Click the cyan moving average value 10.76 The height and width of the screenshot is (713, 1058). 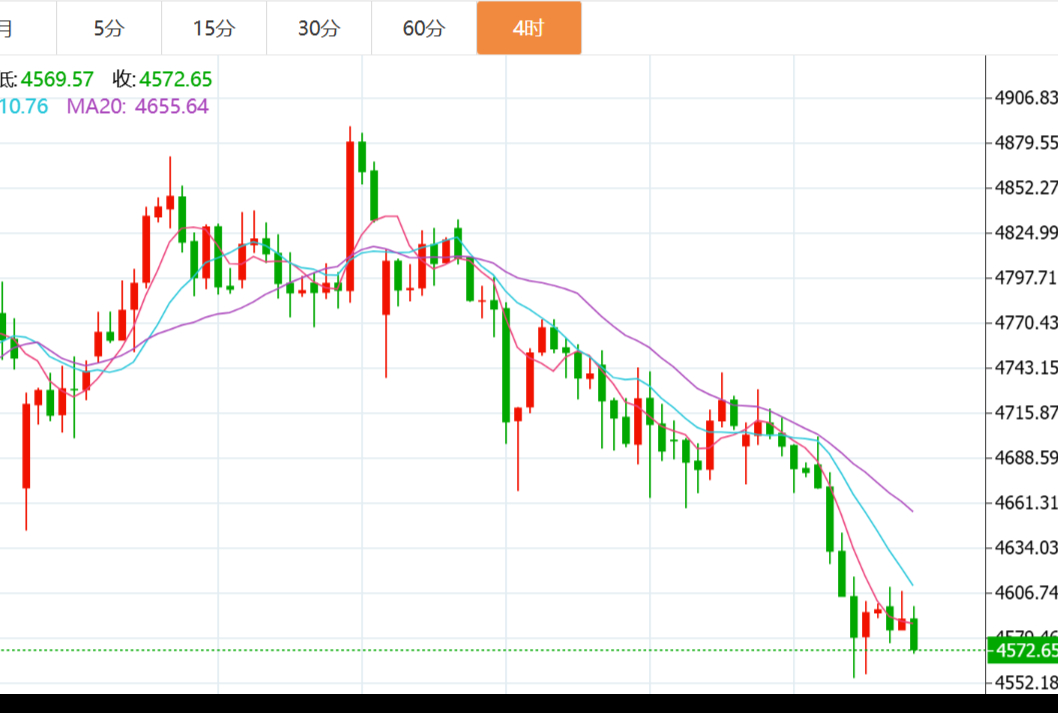[x=24, y=106]
